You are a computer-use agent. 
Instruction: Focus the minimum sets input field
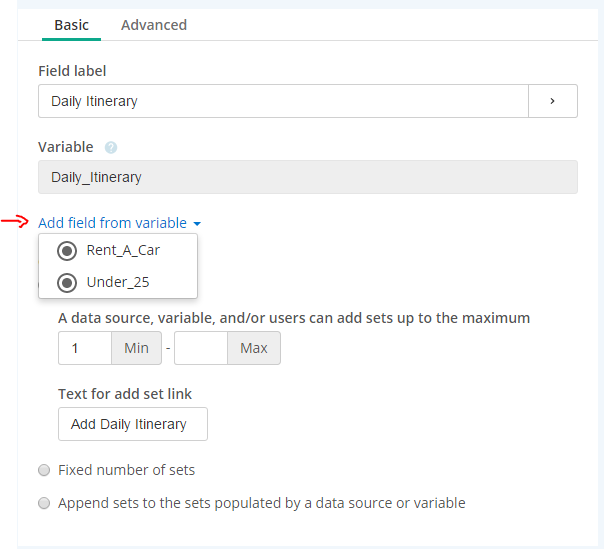click(85, 348)
